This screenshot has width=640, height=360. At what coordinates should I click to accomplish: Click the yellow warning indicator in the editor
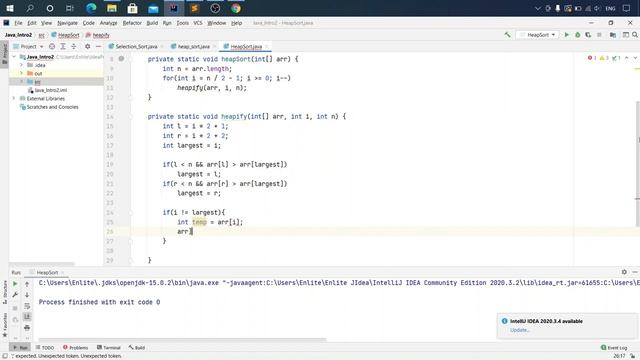604,58
